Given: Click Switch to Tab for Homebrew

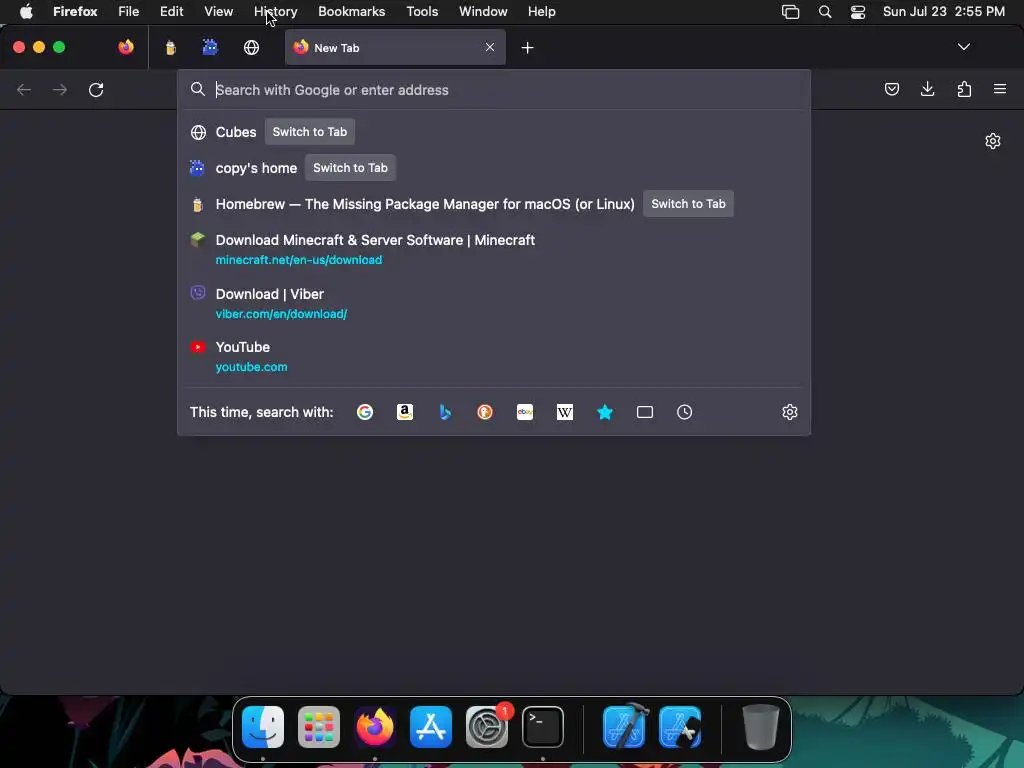Looking at the screenshot, I should [x=688, y=204].
